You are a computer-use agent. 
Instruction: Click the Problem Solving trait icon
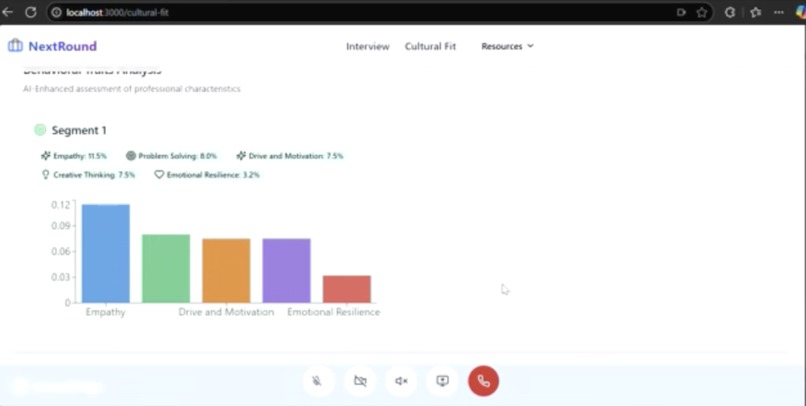[131, 156]
